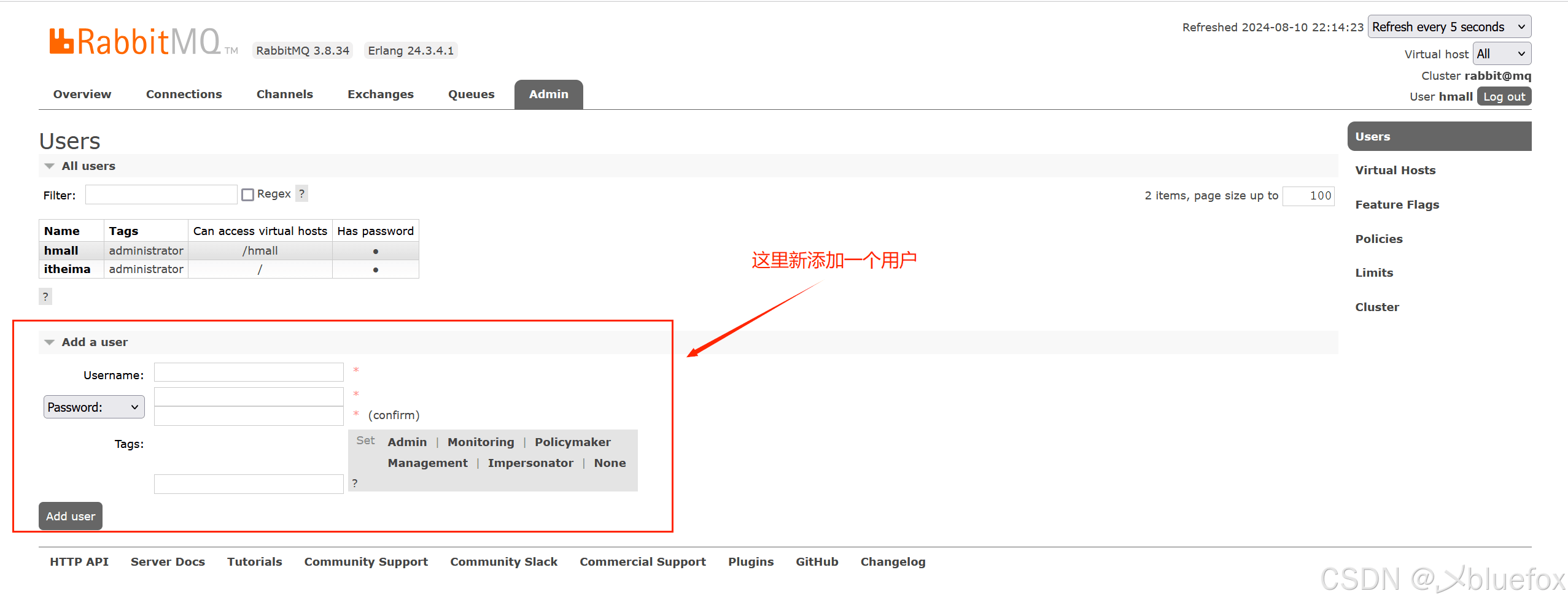Open the Password type dropdown
Viewport: 1568px width, 605px height.
pos(94,407)
